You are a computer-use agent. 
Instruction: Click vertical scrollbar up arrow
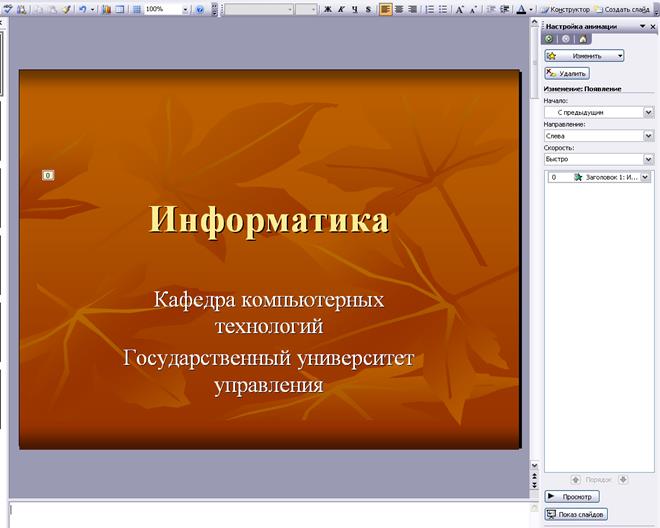click(x=535, y=21)
